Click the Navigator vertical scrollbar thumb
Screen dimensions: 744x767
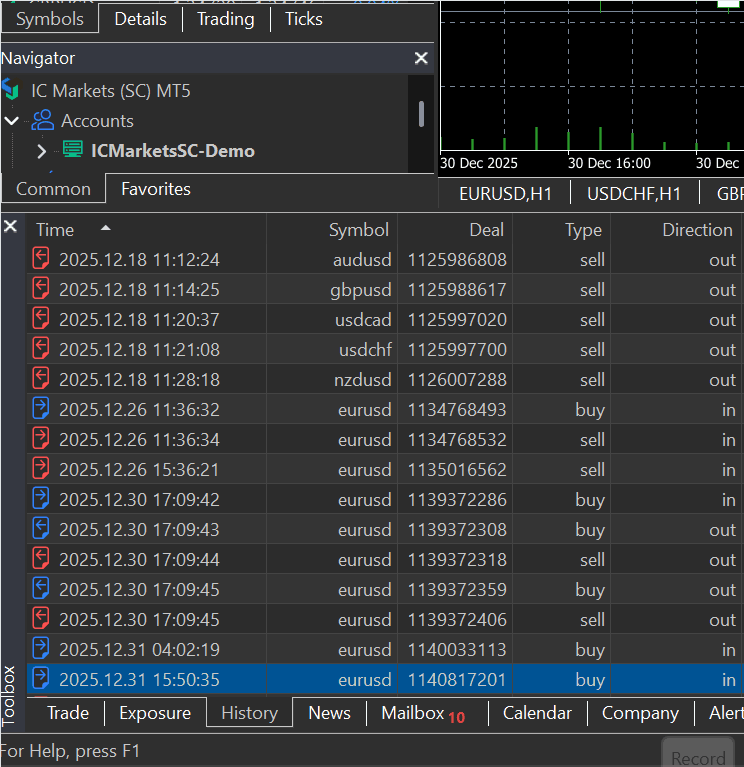tap(421, 114)
